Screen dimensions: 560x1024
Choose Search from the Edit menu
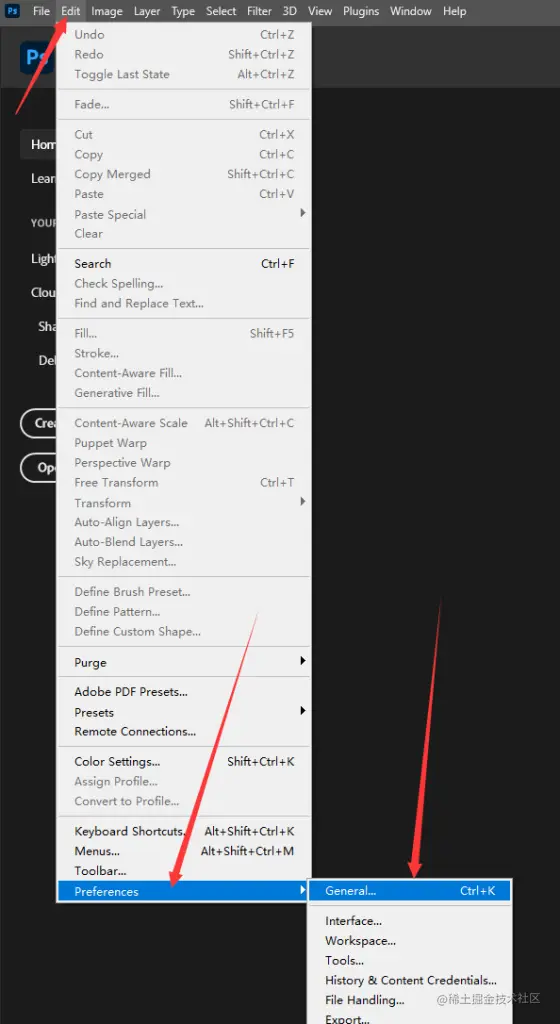[184, 264]
